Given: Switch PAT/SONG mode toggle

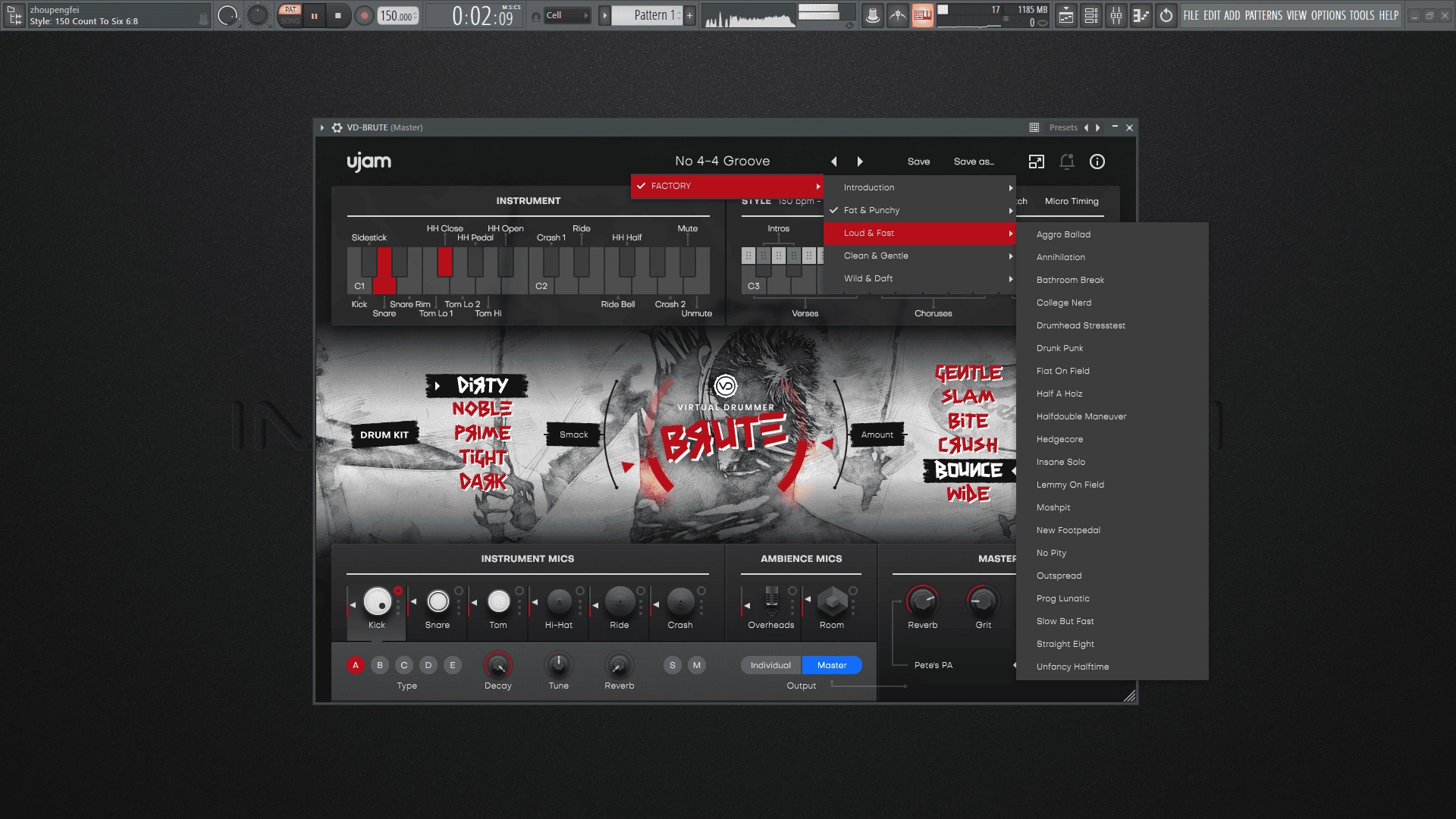Looking at the screenshot, I should (x=290, y=15).
